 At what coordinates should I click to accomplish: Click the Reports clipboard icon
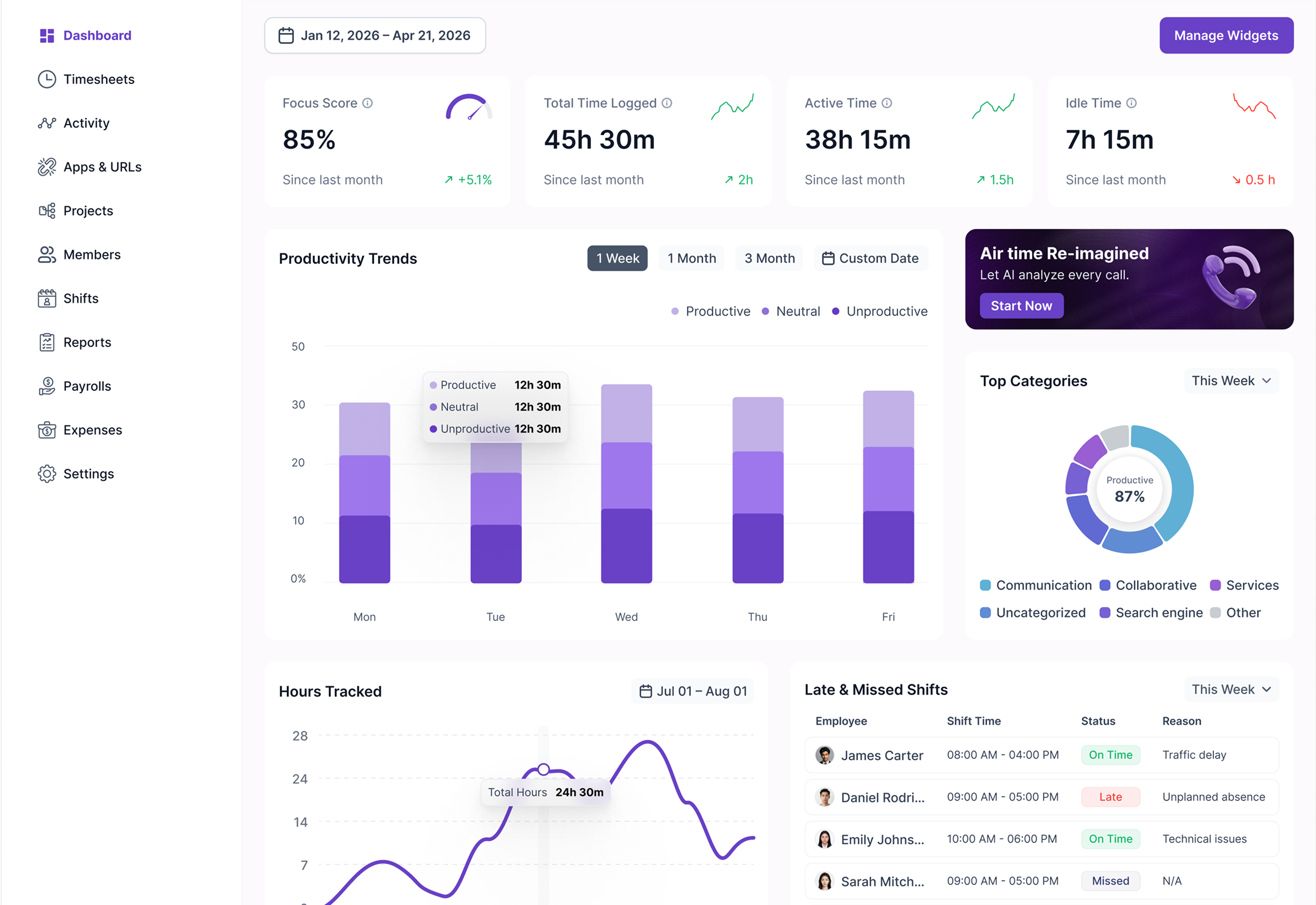[x=47, y=343]
